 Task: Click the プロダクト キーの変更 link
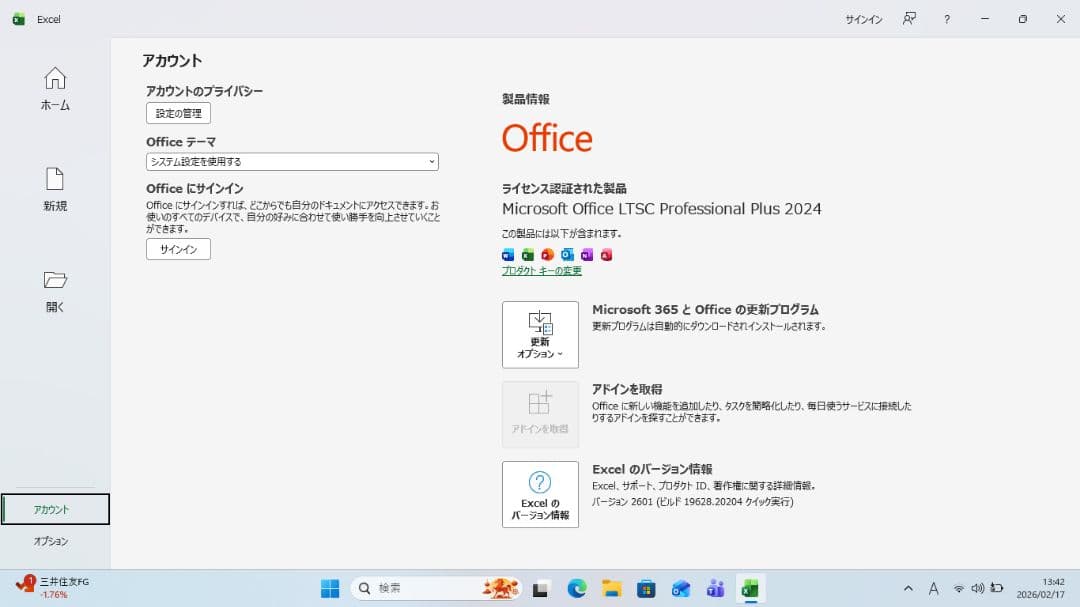(x=541, y=271)
